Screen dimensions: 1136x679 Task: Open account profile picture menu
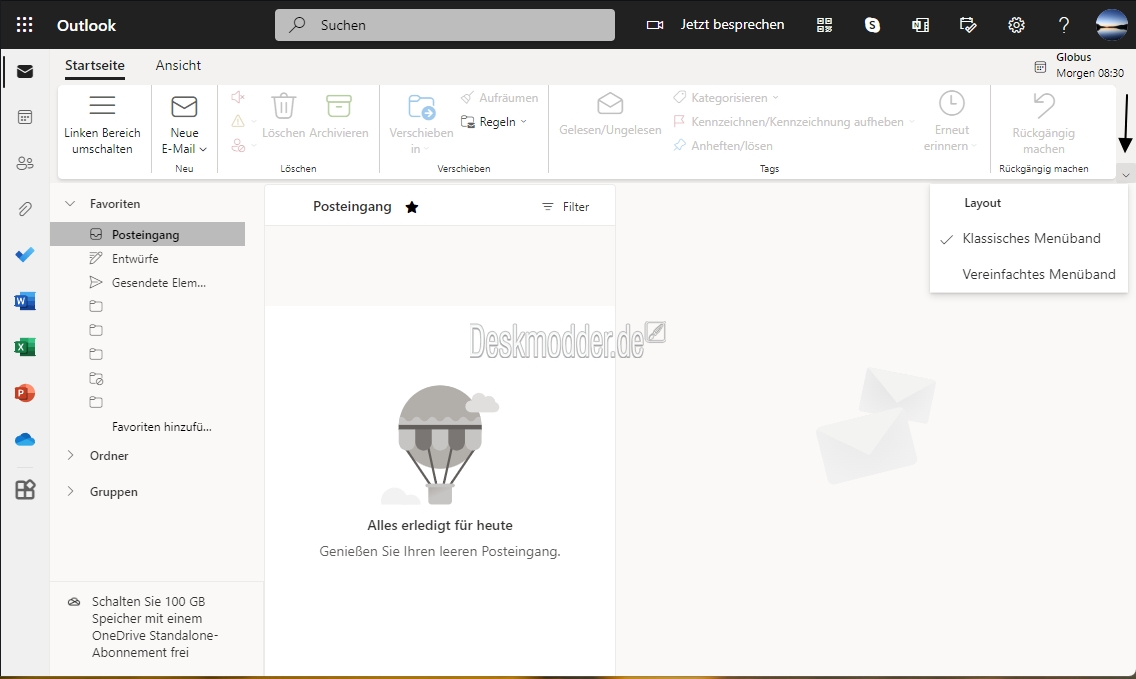click(x=1111, y=25)
